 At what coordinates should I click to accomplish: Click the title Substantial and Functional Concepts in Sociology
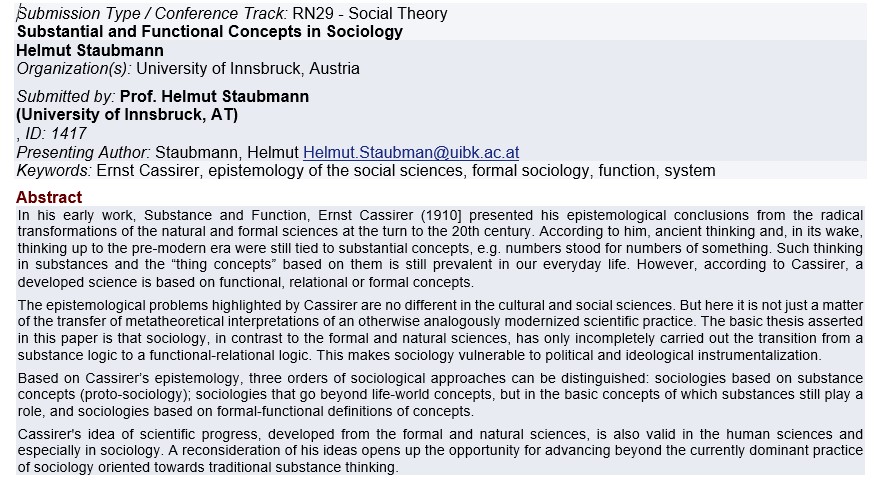click(x=209, y=31)
